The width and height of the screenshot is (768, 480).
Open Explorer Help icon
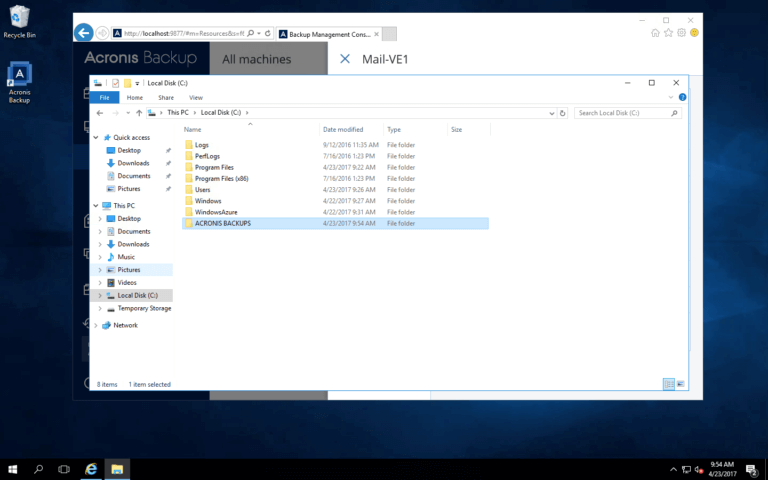pos(682,97)
